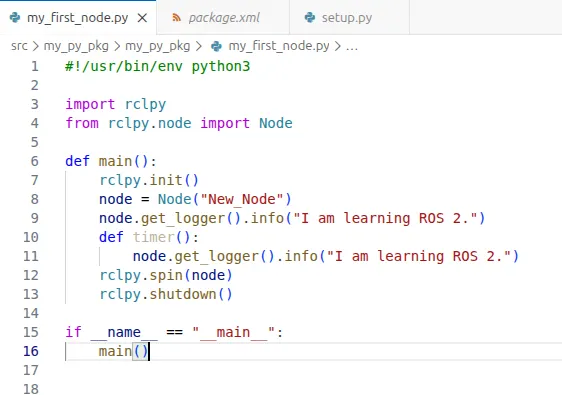562x395 pixels.
Task: Expand the chevron before the ellipsis breadcrumb
Action: [x=338, y=46]
